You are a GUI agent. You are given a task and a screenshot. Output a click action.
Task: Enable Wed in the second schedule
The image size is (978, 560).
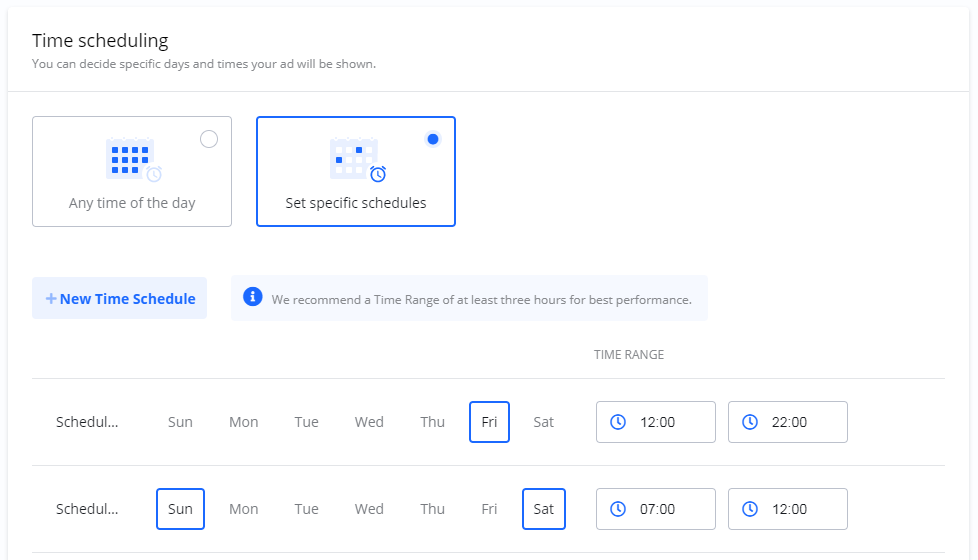[x=369, y=509]
